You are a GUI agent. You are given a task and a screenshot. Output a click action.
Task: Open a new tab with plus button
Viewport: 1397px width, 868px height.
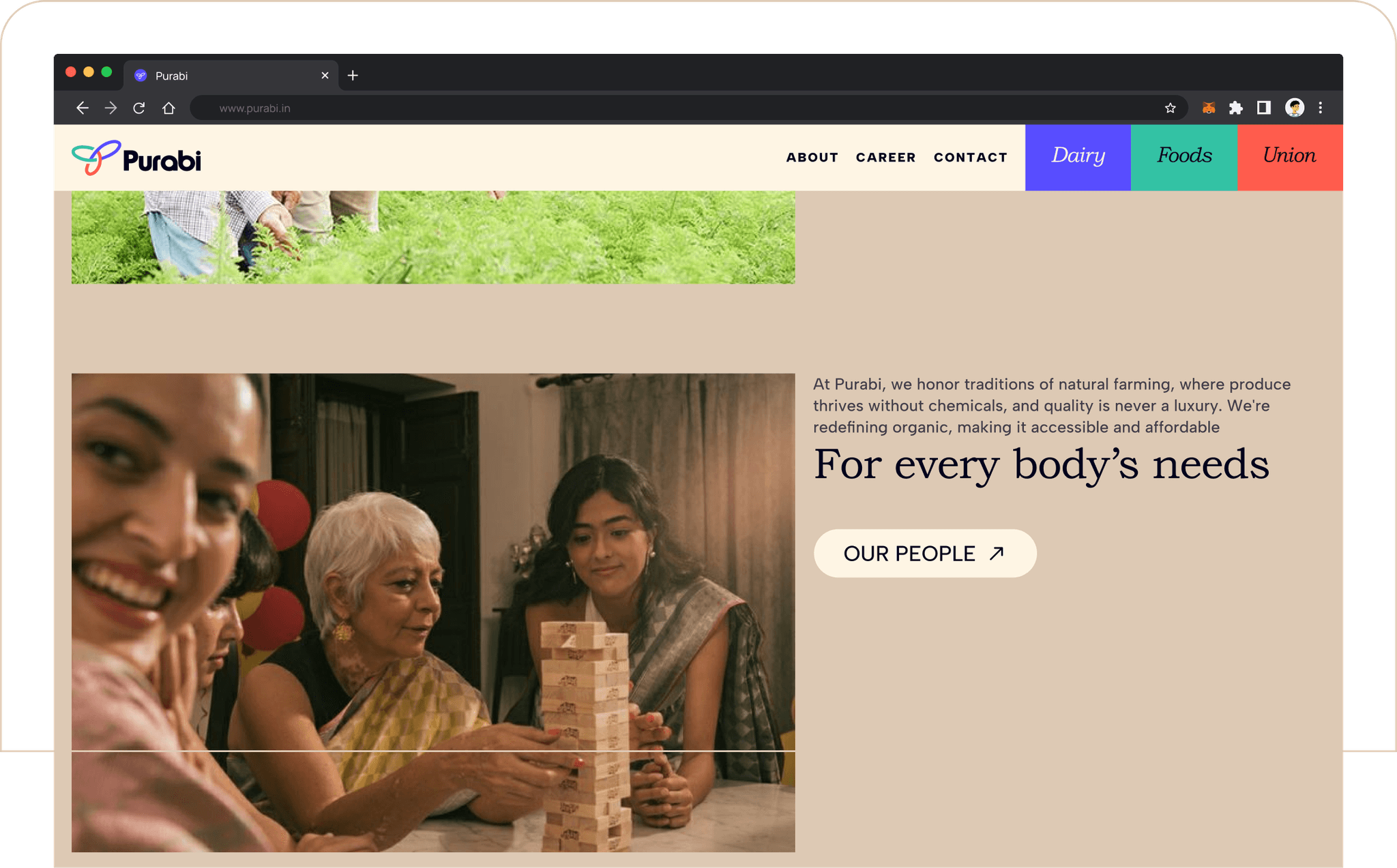[353, 76]
